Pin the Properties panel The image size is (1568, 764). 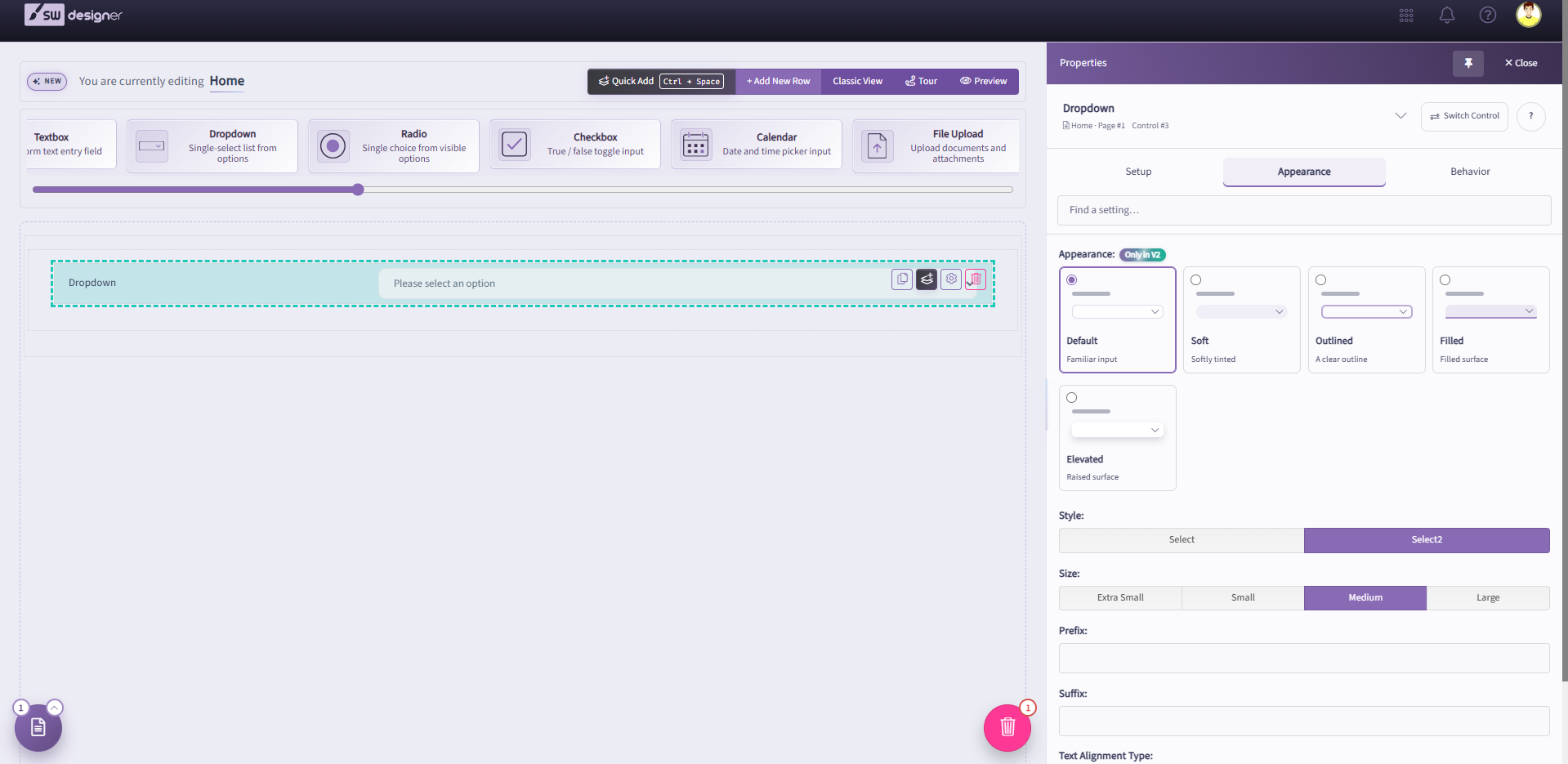[x=1468, y=63]
